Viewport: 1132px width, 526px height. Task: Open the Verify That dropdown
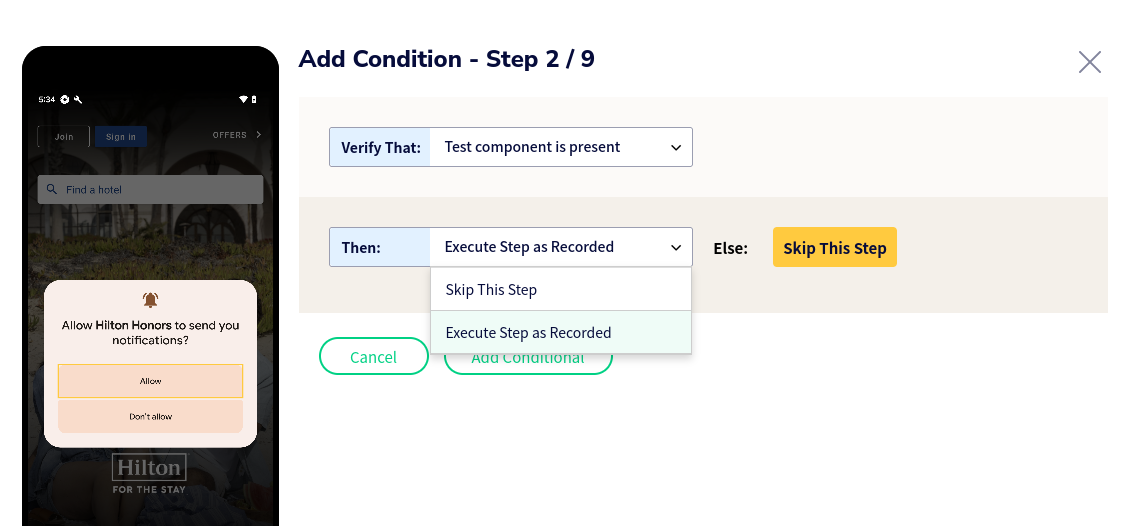(510, 147)
